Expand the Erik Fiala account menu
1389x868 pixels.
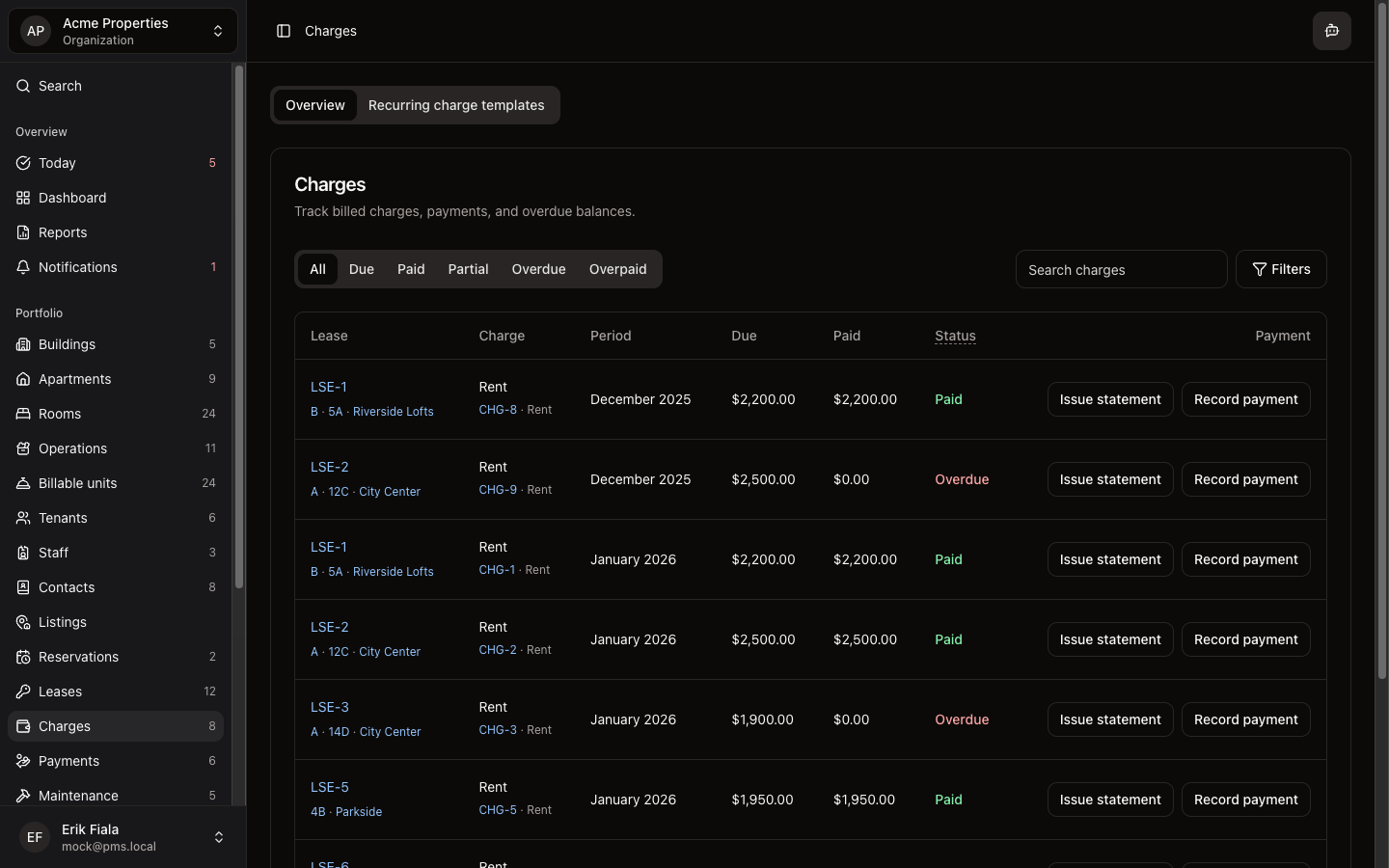coord(122,837)
